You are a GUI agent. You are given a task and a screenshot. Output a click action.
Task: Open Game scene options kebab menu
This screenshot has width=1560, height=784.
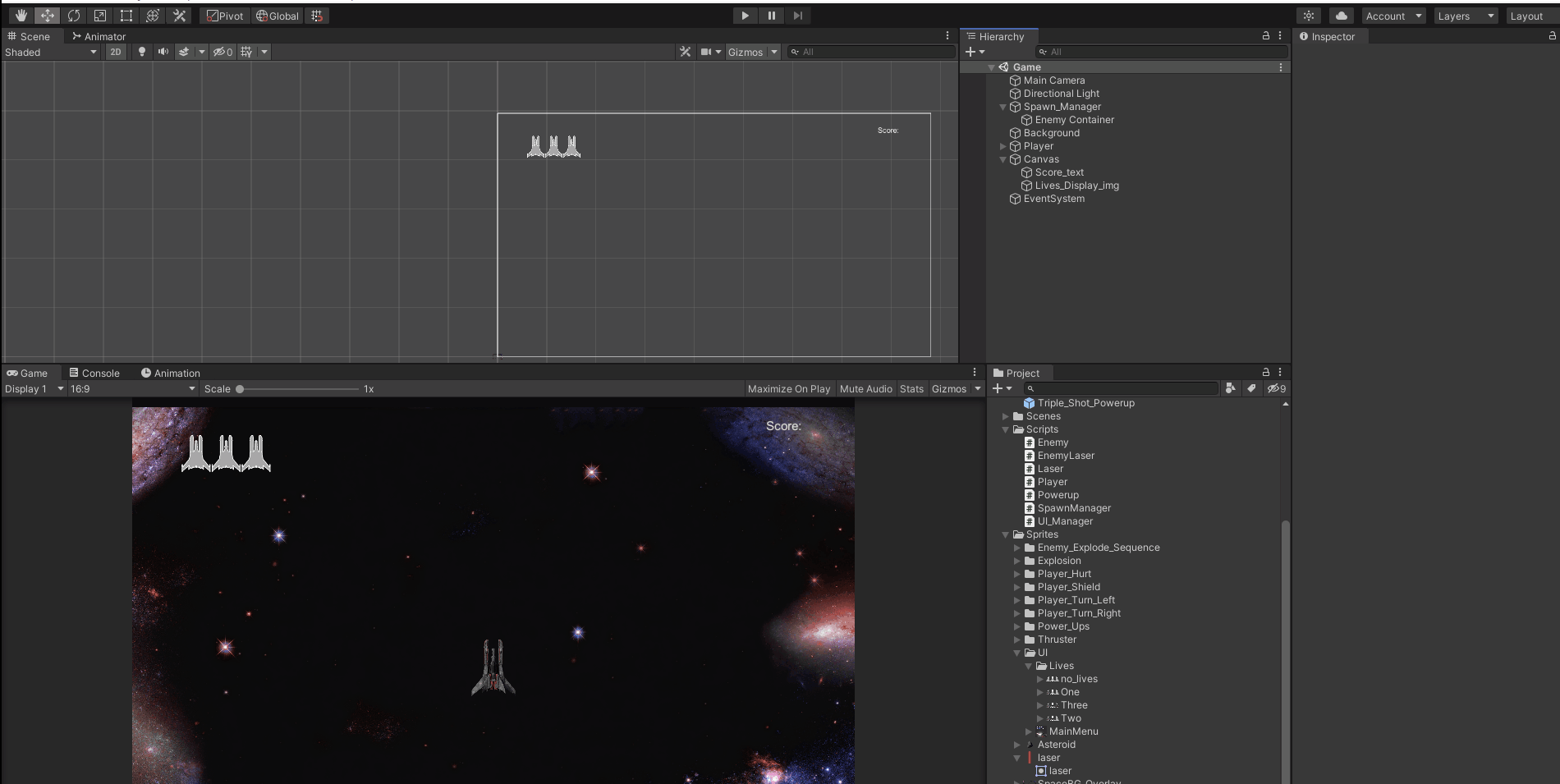(1281, 67)
